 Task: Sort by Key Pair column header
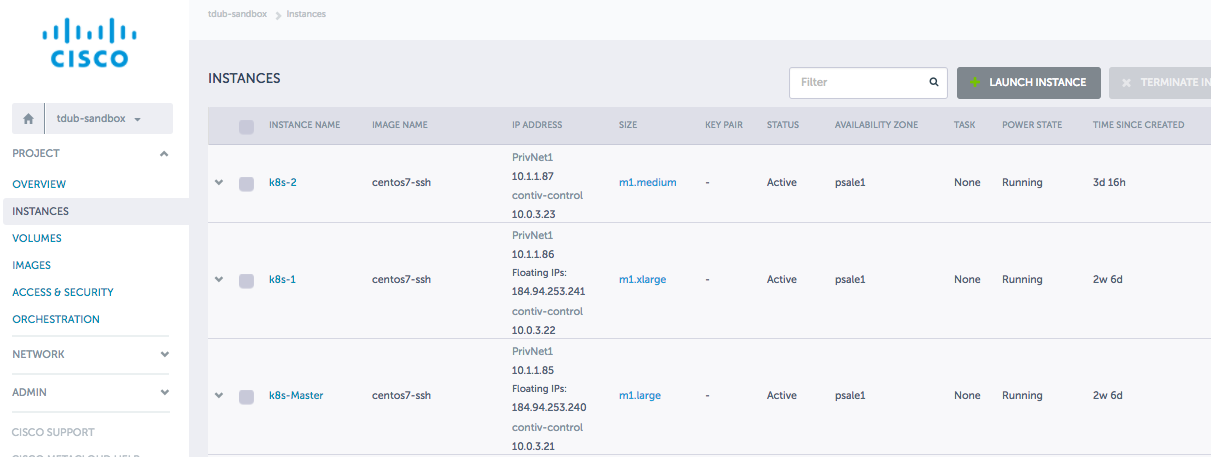pos(724,125)
